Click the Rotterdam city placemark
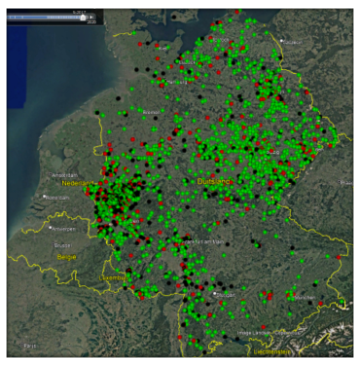Screen dimensions: 360x366 pyautogui.click(x=44, y=197)
